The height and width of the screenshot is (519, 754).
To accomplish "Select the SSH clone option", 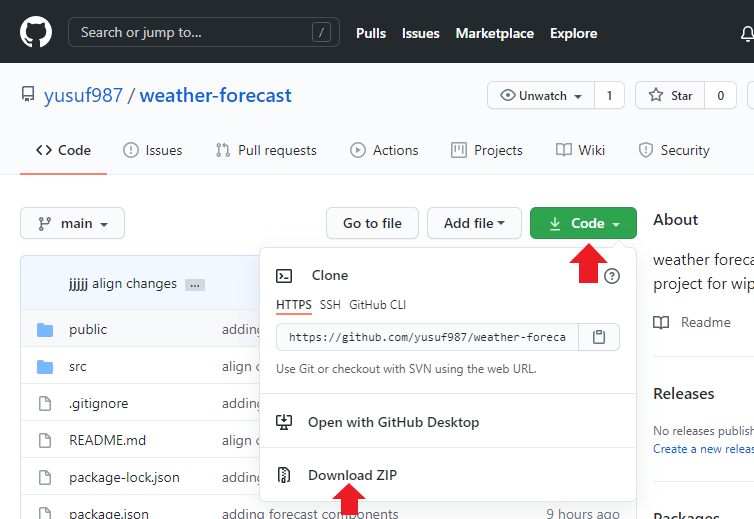I will [330, 305].
